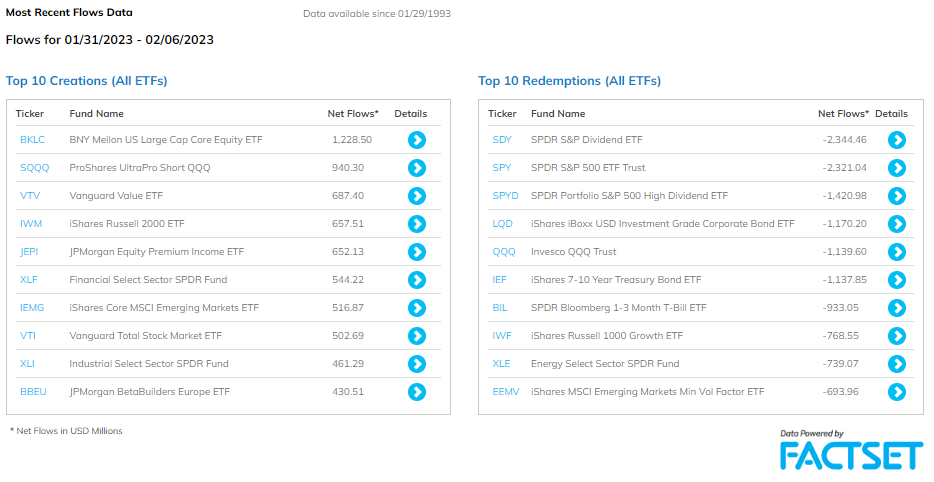Screen dimensions: 934x482
Task: Click Data available since 01/29/1993 text
Action: pyautogui.click(x=377, y=14)
